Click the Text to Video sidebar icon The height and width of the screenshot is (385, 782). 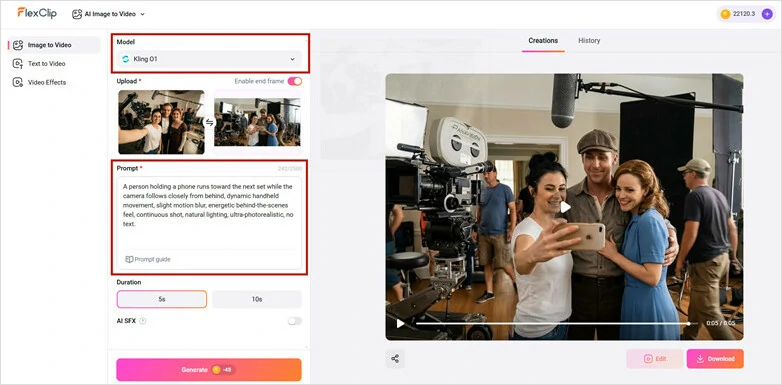click(x=18, y=63)
